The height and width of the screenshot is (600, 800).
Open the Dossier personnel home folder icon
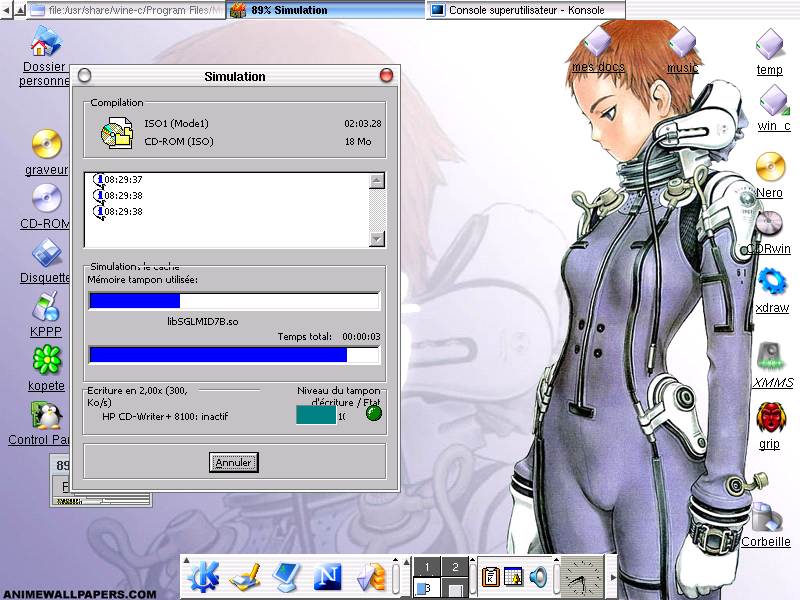point(46,42)
